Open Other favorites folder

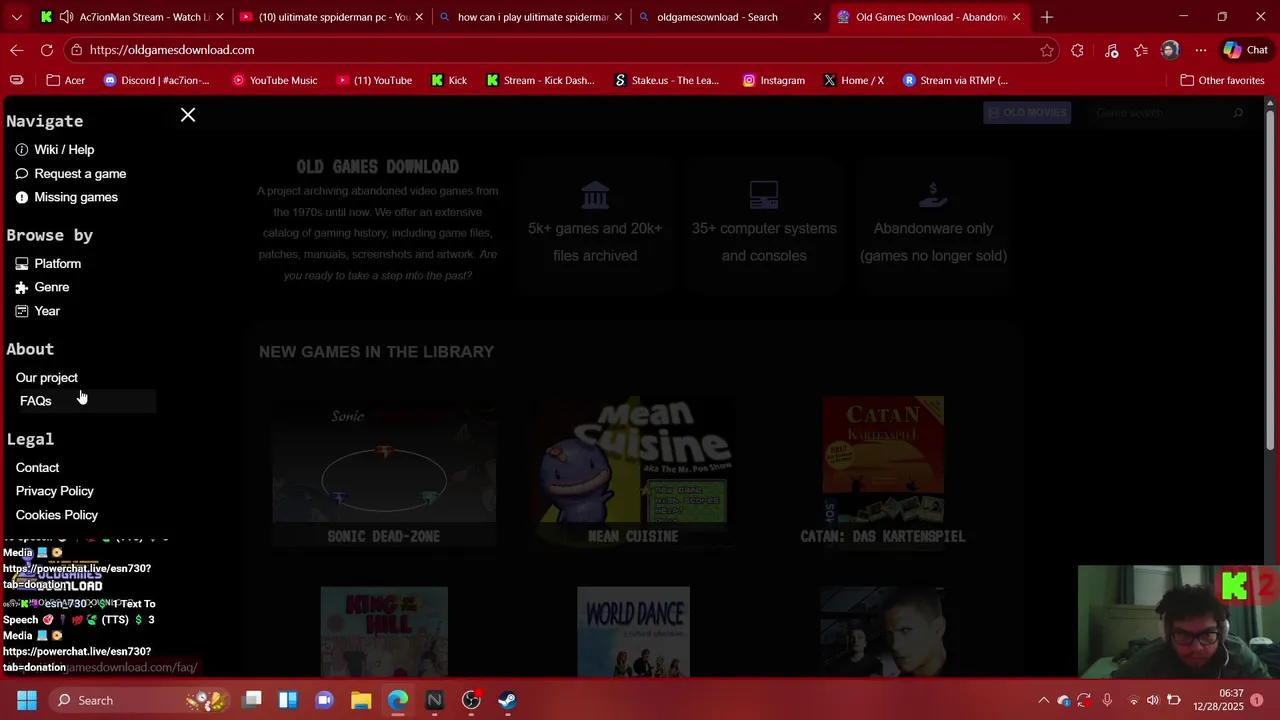tap(1222, 80)
